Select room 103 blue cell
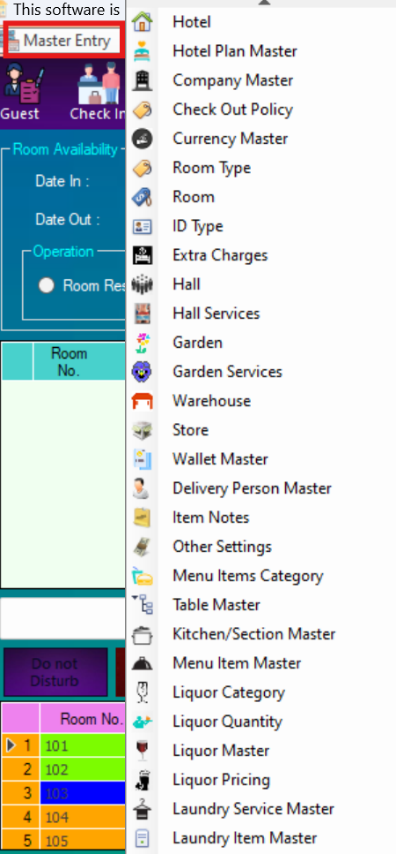Image resolution: width=396 pixels, height=854 pixels. tap(83, 793)
